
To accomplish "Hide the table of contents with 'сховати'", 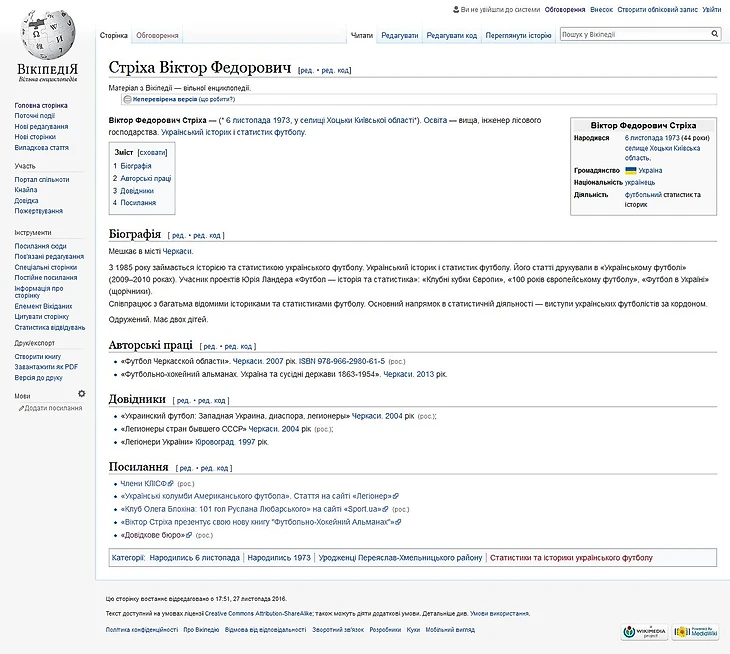I will (152, 152).
